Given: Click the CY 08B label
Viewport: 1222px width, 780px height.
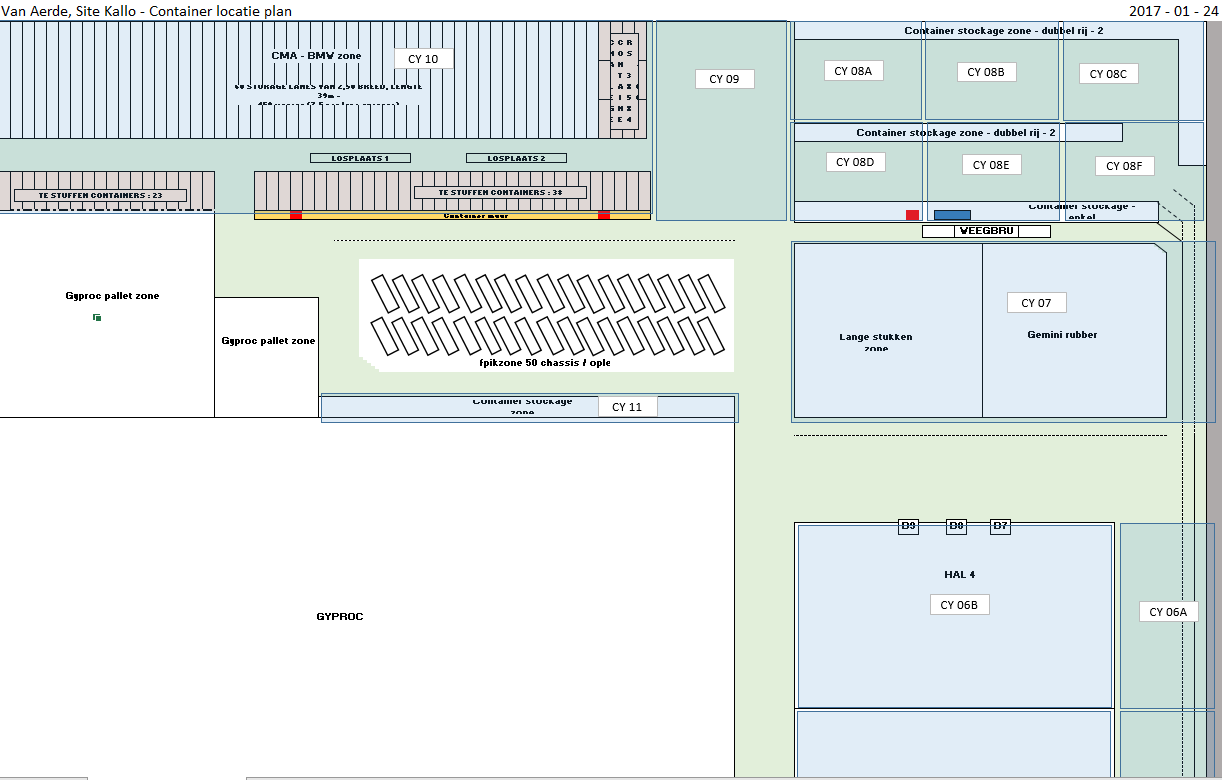Looking at the screenshot, I should point(987,72).
